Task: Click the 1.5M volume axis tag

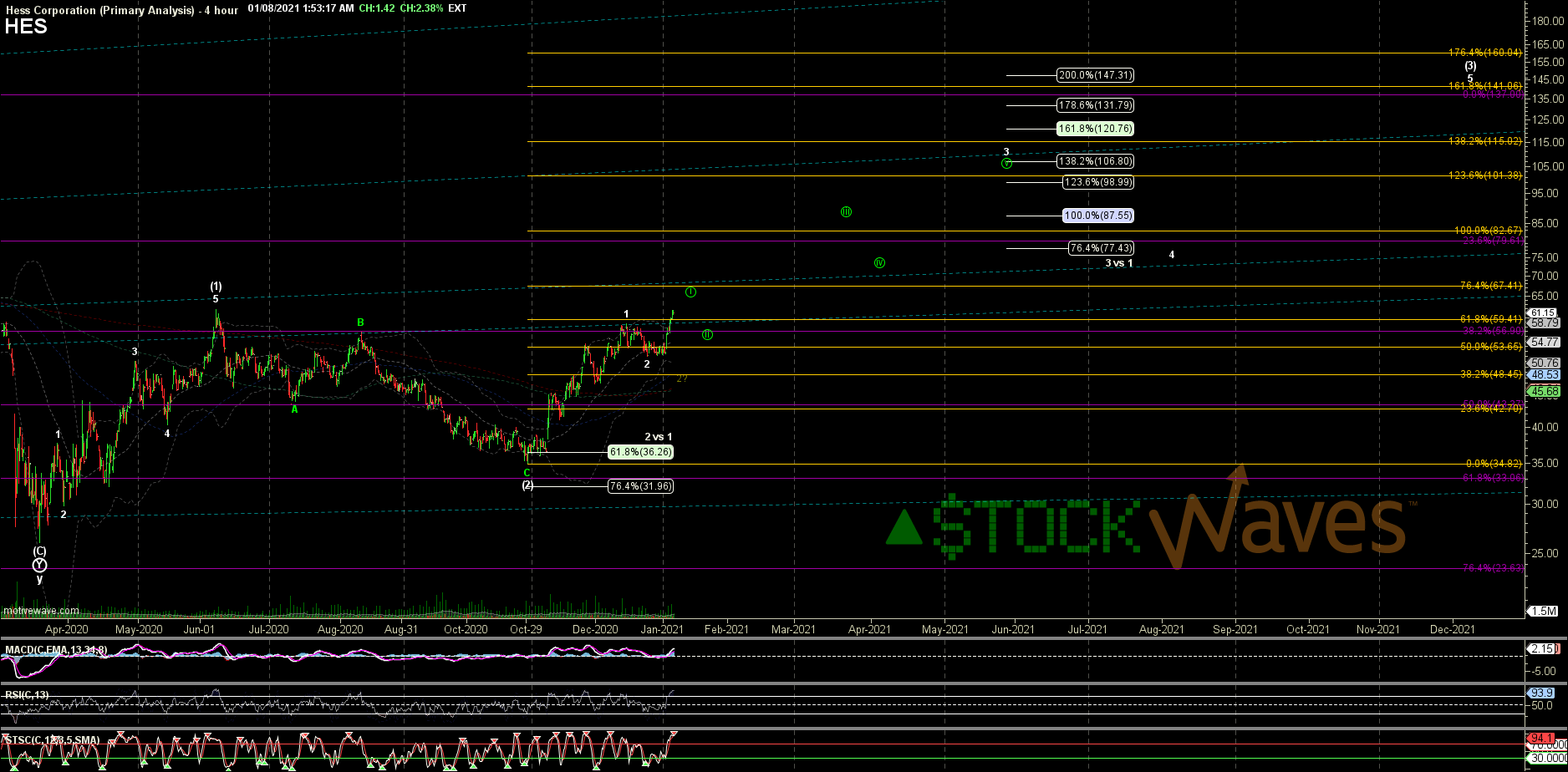Action: tap(1543, 611)
